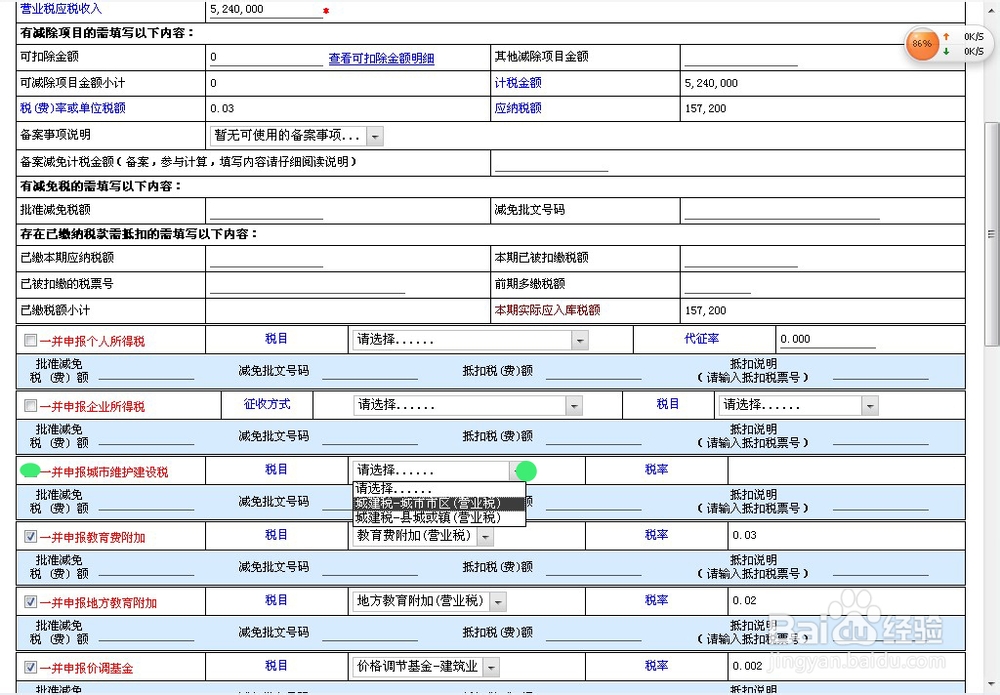Open the 备案事项说明 dropdown
Image resolution: width=1000 pixels, height=695 pixels.
[296, 136]
